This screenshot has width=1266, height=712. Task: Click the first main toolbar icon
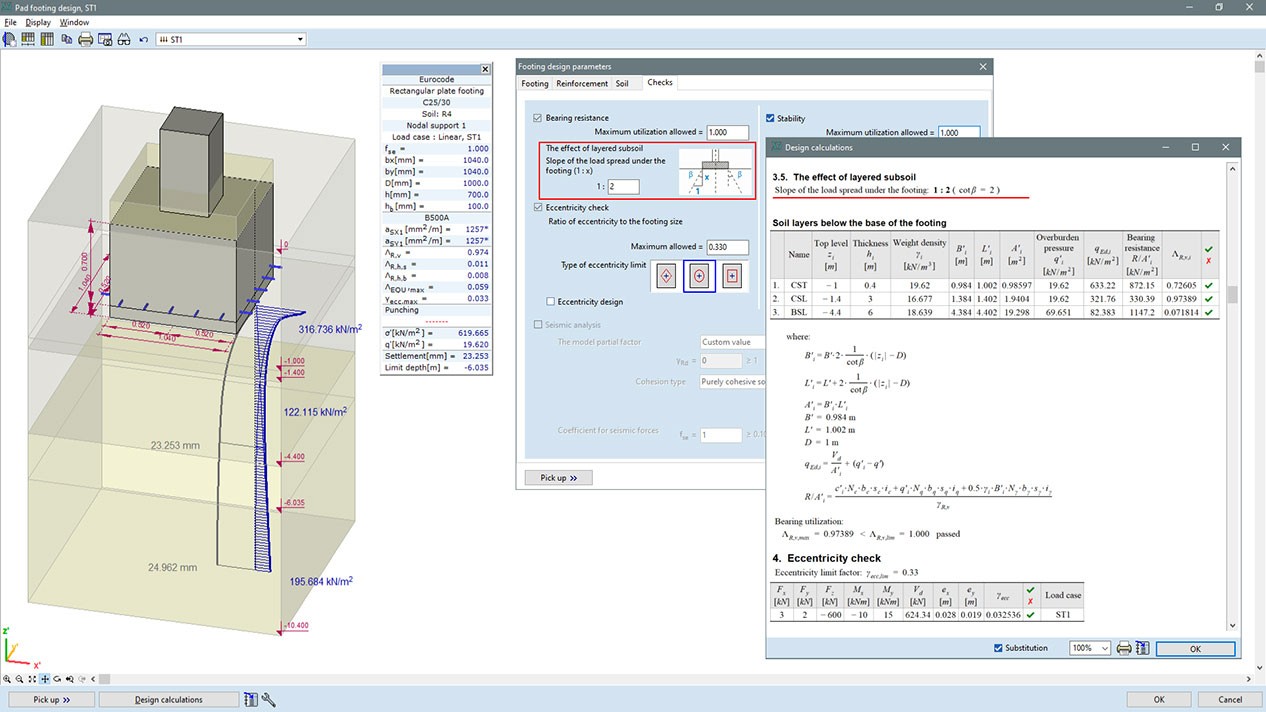[x=10, y=39]
